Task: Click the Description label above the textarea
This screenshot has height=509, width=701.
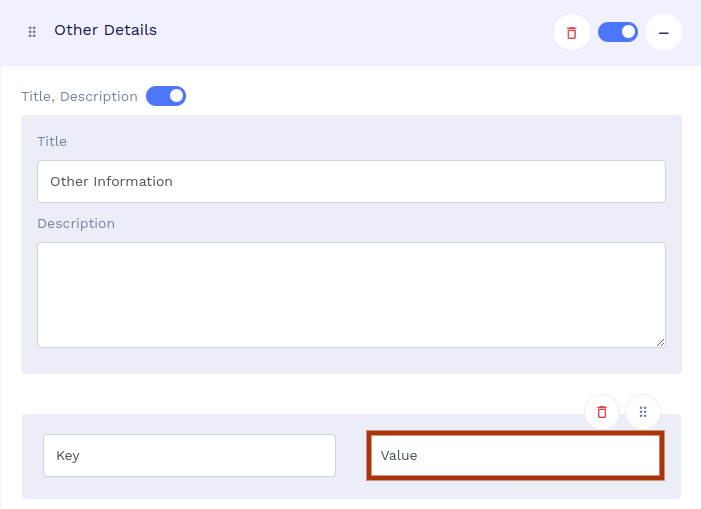Action: click(76, 224)
